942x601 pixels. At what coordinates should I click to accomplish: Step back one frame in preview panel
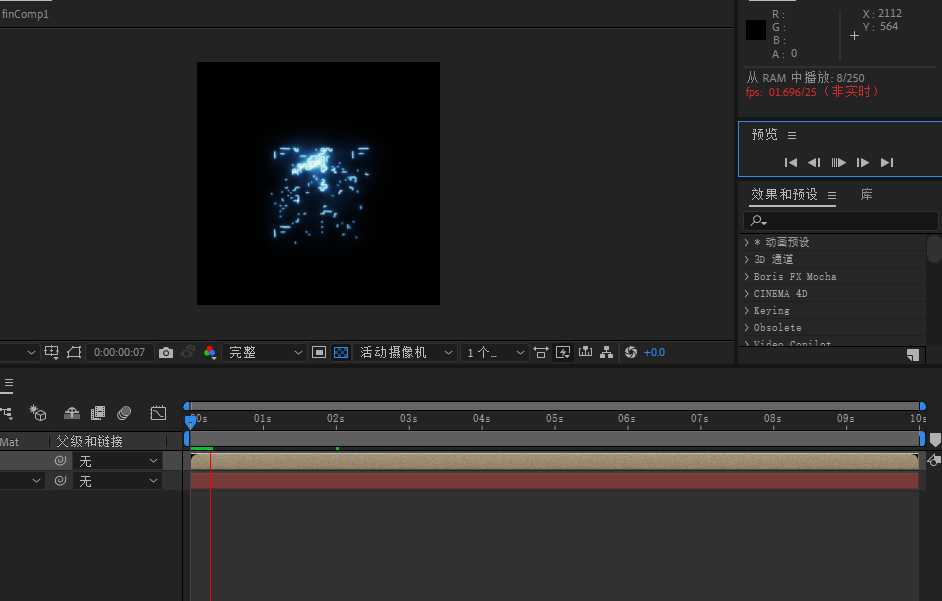click(814, 162)
